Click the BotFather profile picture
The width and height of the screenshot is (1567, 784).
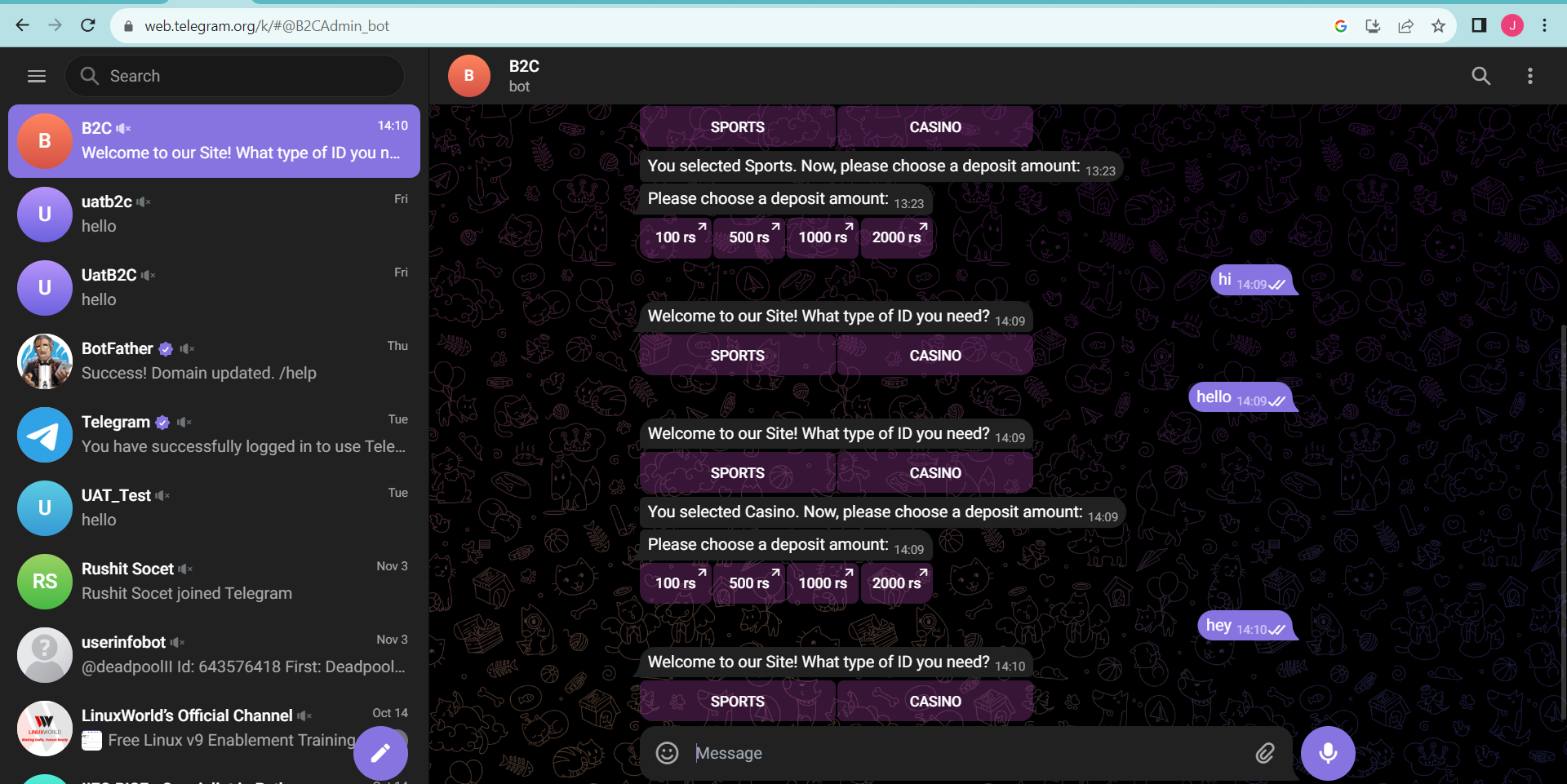click(45, 361)
